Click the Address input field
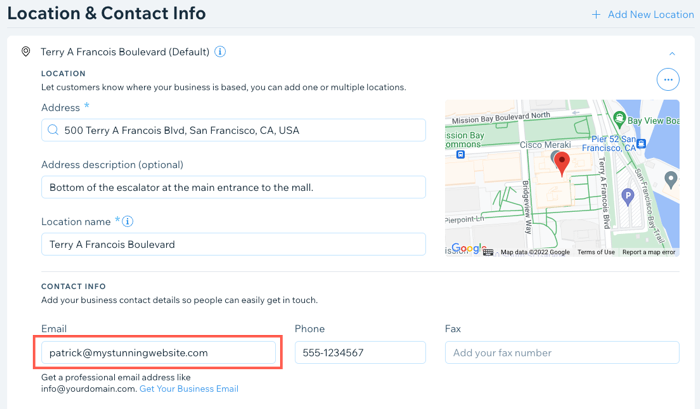 pyautogui.click(x=233, y=130)
